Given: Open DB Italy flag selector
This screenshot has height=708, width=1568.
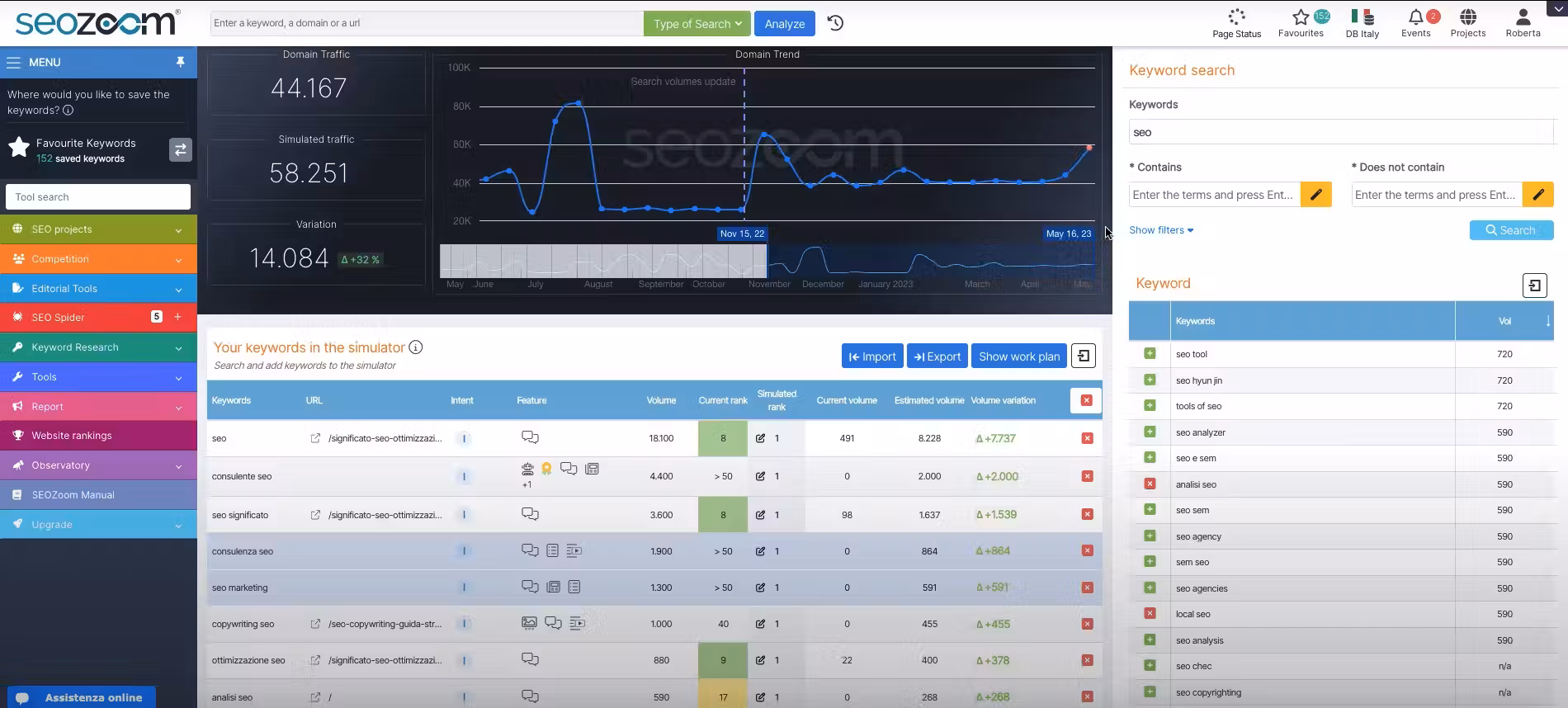Looking at the screenshot, I should [1363, 23].
